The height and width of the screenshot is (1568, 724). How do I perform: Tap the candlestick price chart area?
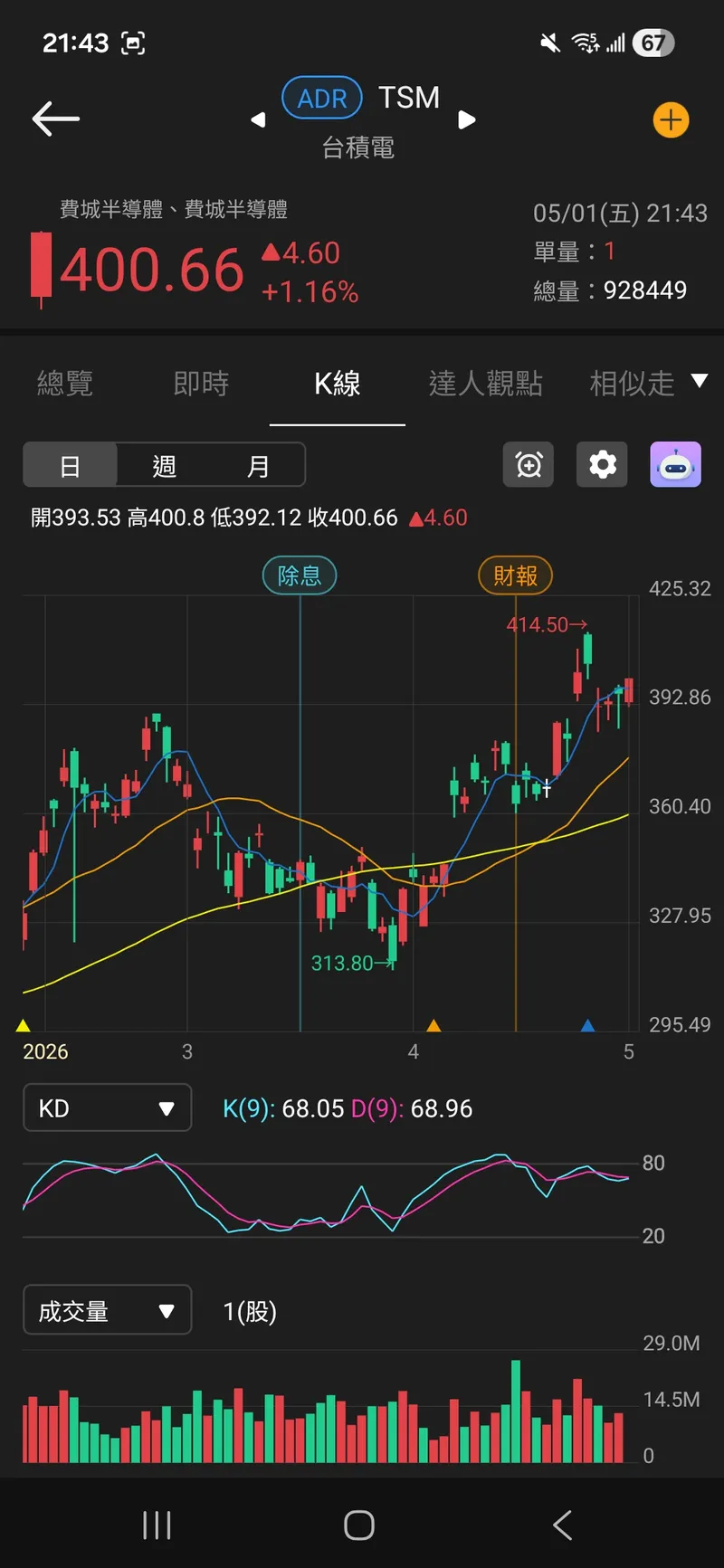[330, 813]
